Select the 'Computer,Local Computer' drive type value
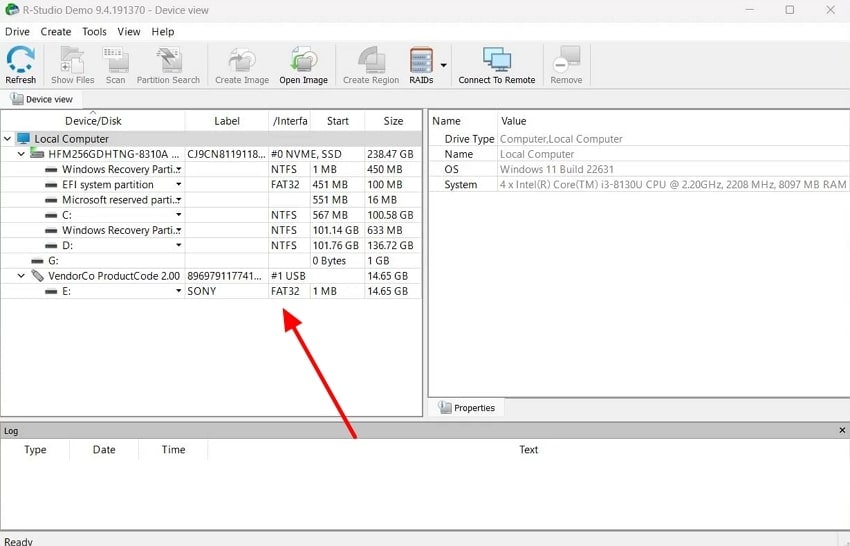This screenshot has height=546, width=850. click(x=561, y=139)
